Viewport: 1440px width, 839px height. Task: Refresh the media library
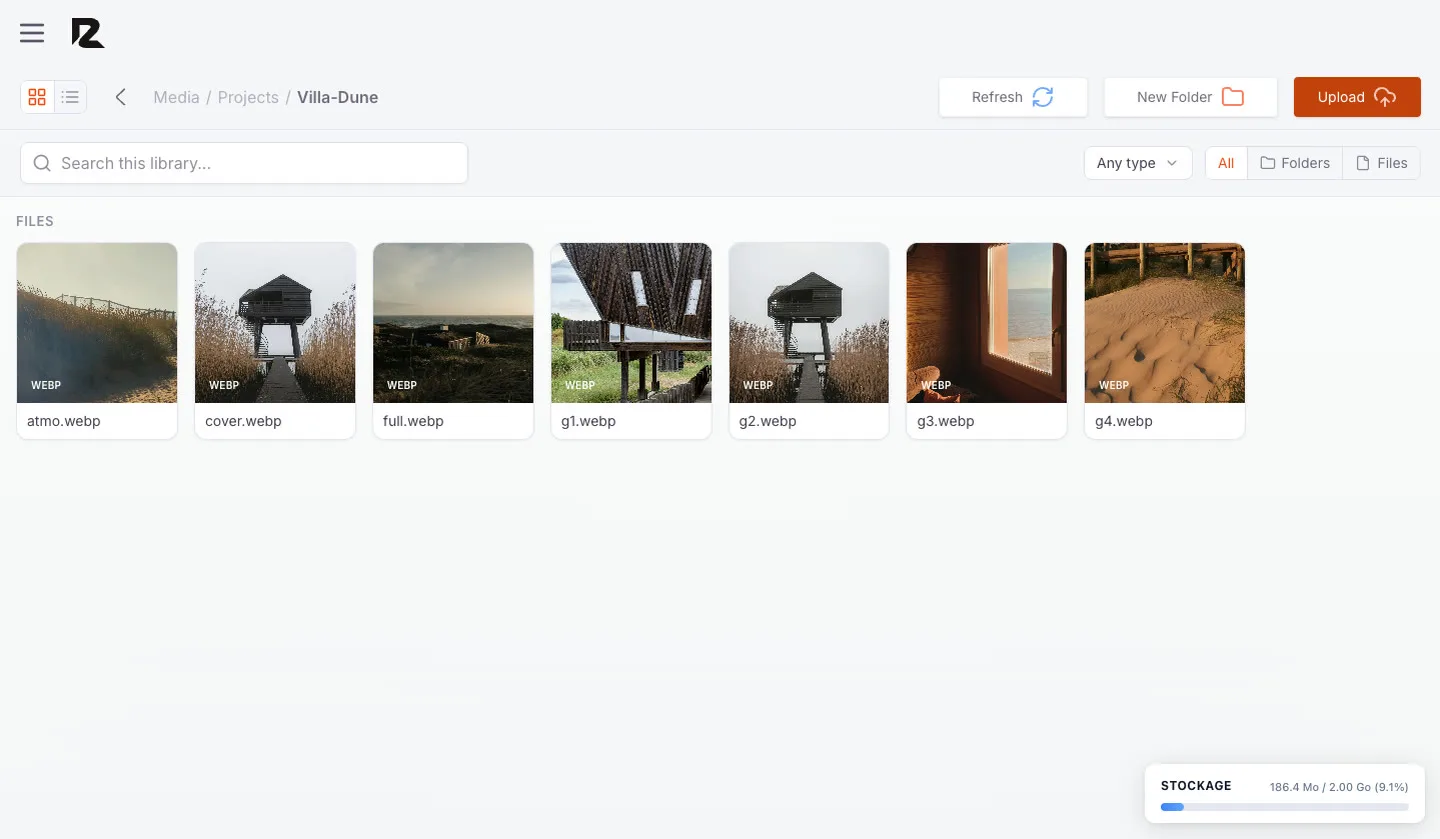[1013, 97]
